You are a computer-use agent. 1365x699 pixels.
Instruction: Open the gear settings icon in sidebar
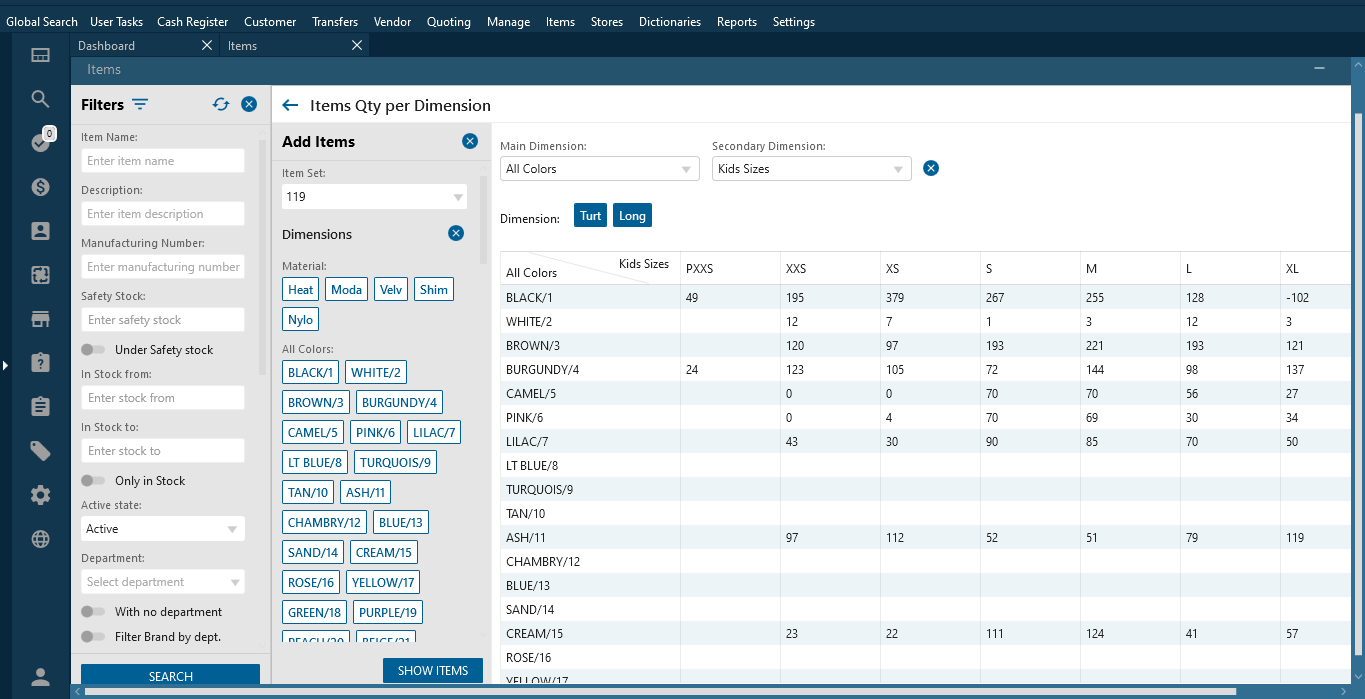[40, 495]
